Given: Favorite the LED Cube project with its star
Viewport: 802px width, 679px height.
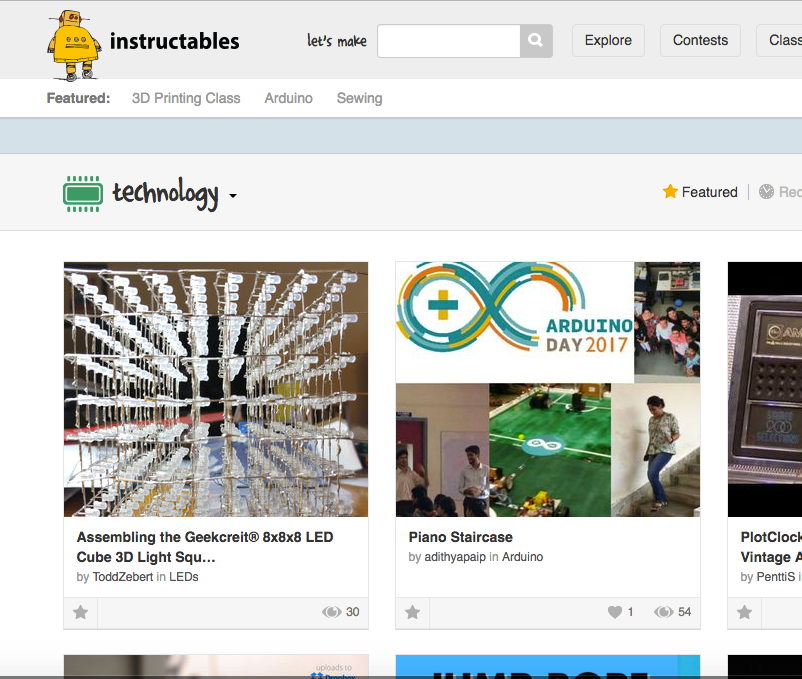Looking at the screenshot, I should pyautogui.click(x=80, y=612).
